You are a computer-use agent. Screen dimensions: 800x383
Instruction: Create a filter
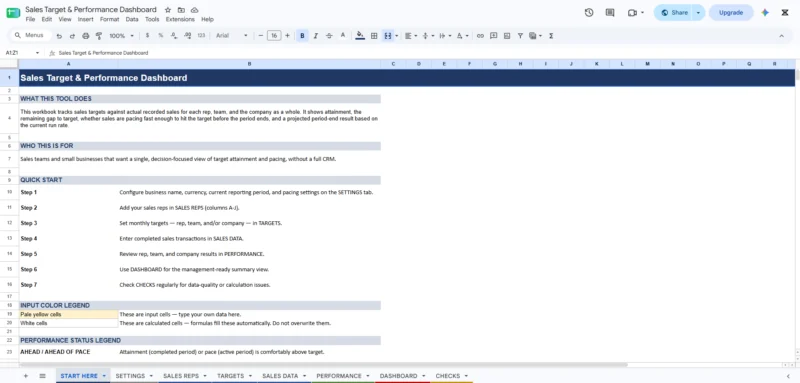[x=520, y=36]
